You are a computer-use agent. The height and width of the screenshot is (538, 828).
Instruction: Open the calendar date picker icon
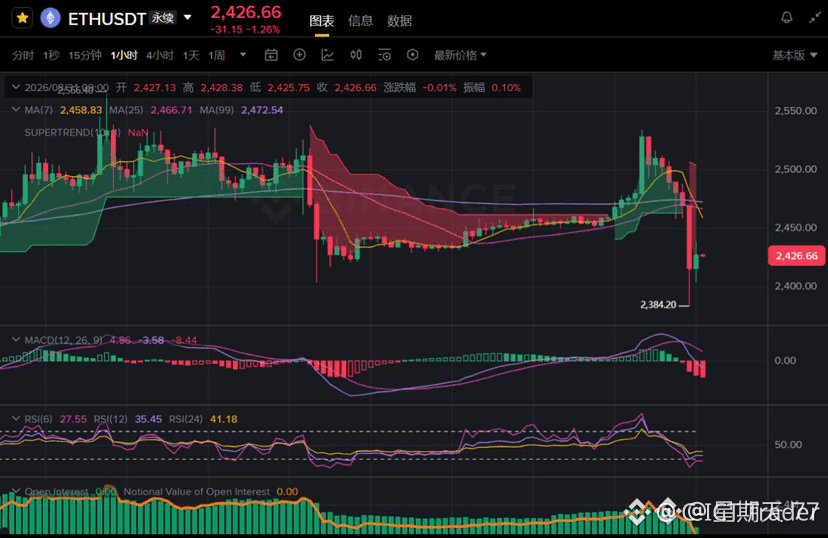click(271, 55)
